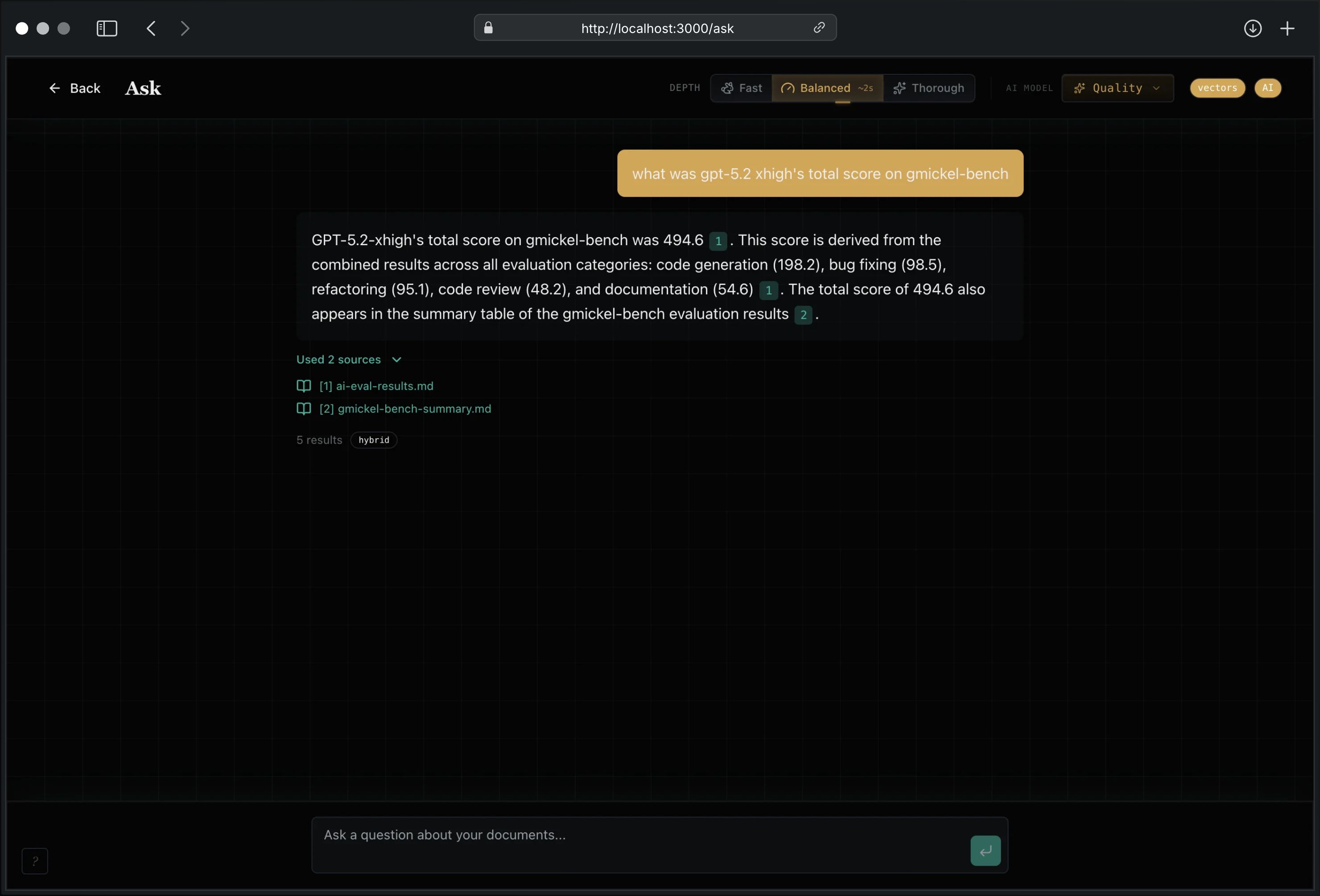The height and width of the screenshot is (896, 1320).
Task: Switch retrieval mode to vectors
Action: [x=1217, y=88]
